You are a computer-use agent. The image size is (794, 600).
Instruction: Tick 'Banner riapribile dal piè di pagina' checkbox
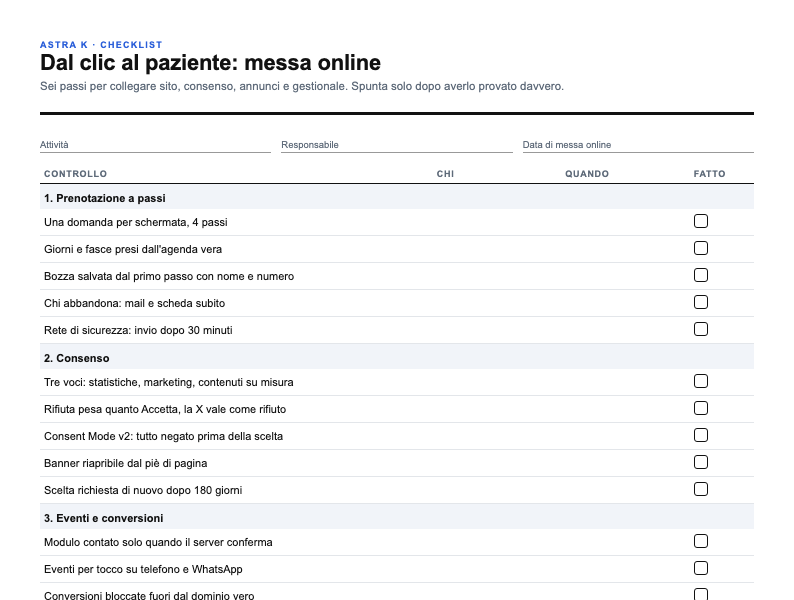pos(701,462)
